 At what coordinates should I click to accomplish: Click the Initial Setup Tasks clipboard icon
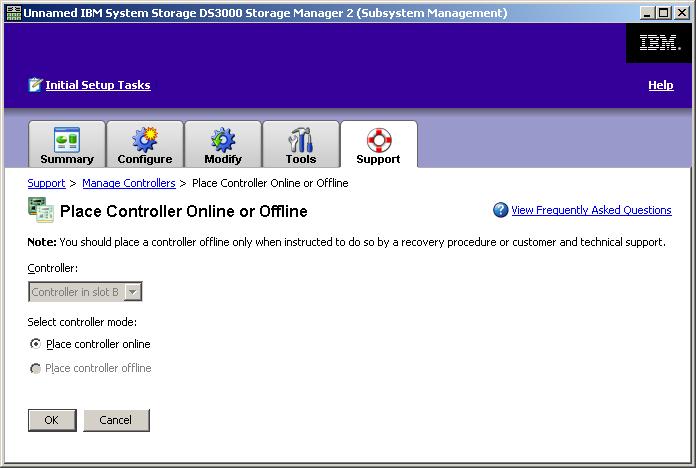click(35, 85)
